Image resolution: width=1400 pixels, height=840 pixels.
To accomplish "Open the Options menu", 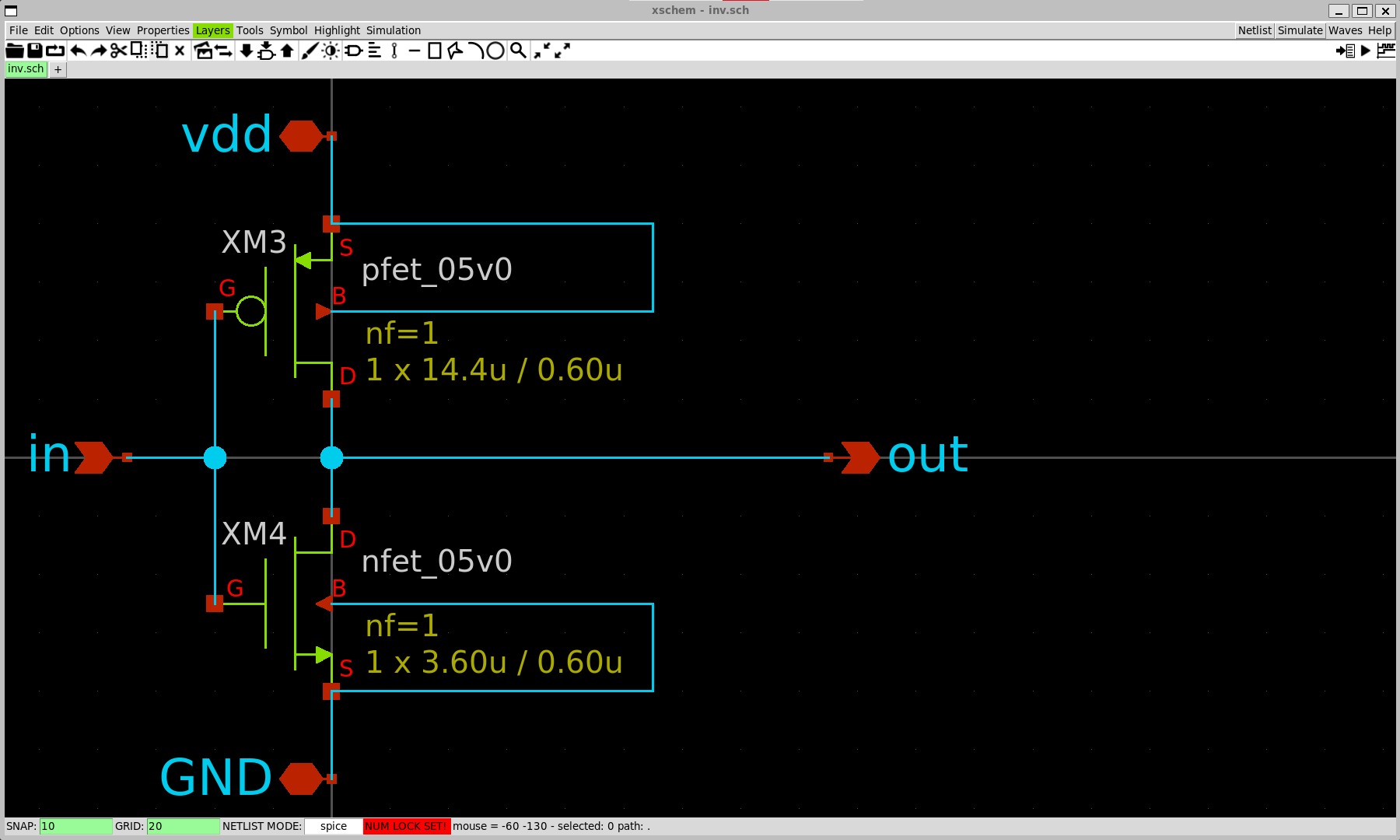I will point(79,30).
